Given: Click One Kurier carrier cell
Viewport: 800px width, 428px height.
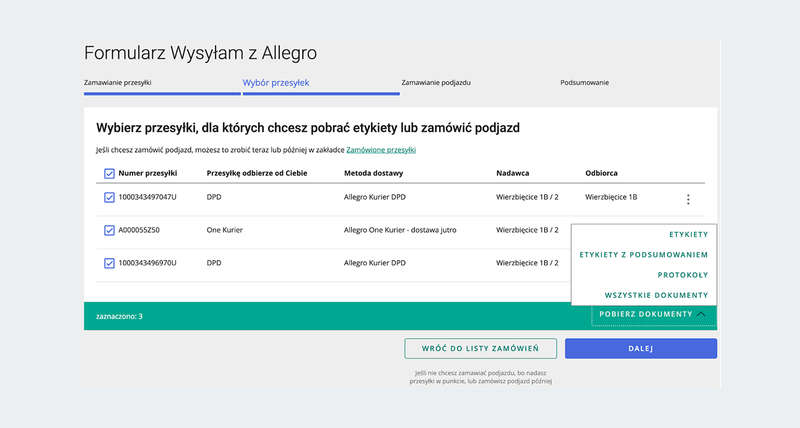Looking at the screenshot, I should (224, 230).
